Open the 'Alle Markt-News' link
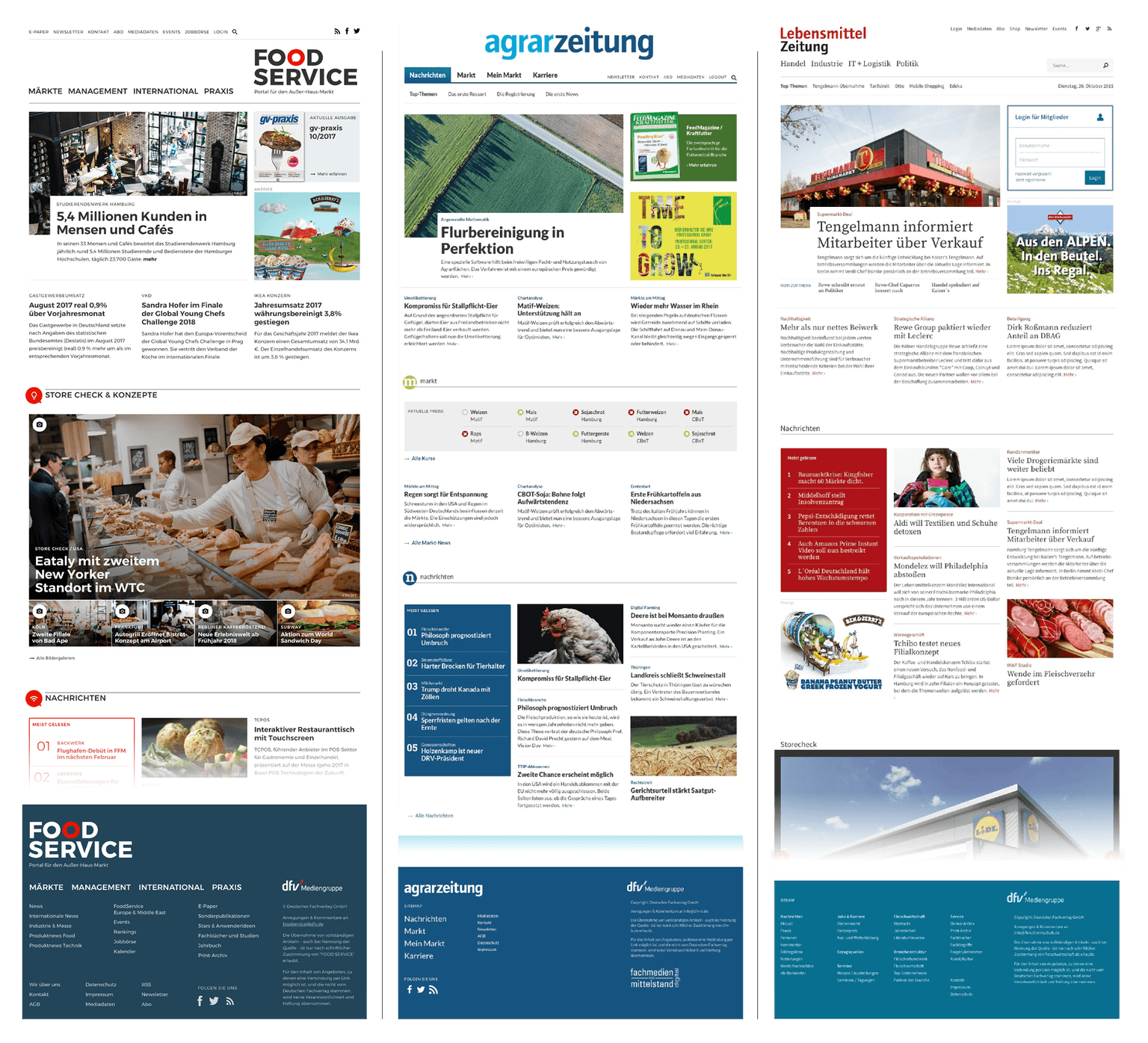This screenshot has height=1043, width=1148. pyautogui.click(x=428, y=543)
